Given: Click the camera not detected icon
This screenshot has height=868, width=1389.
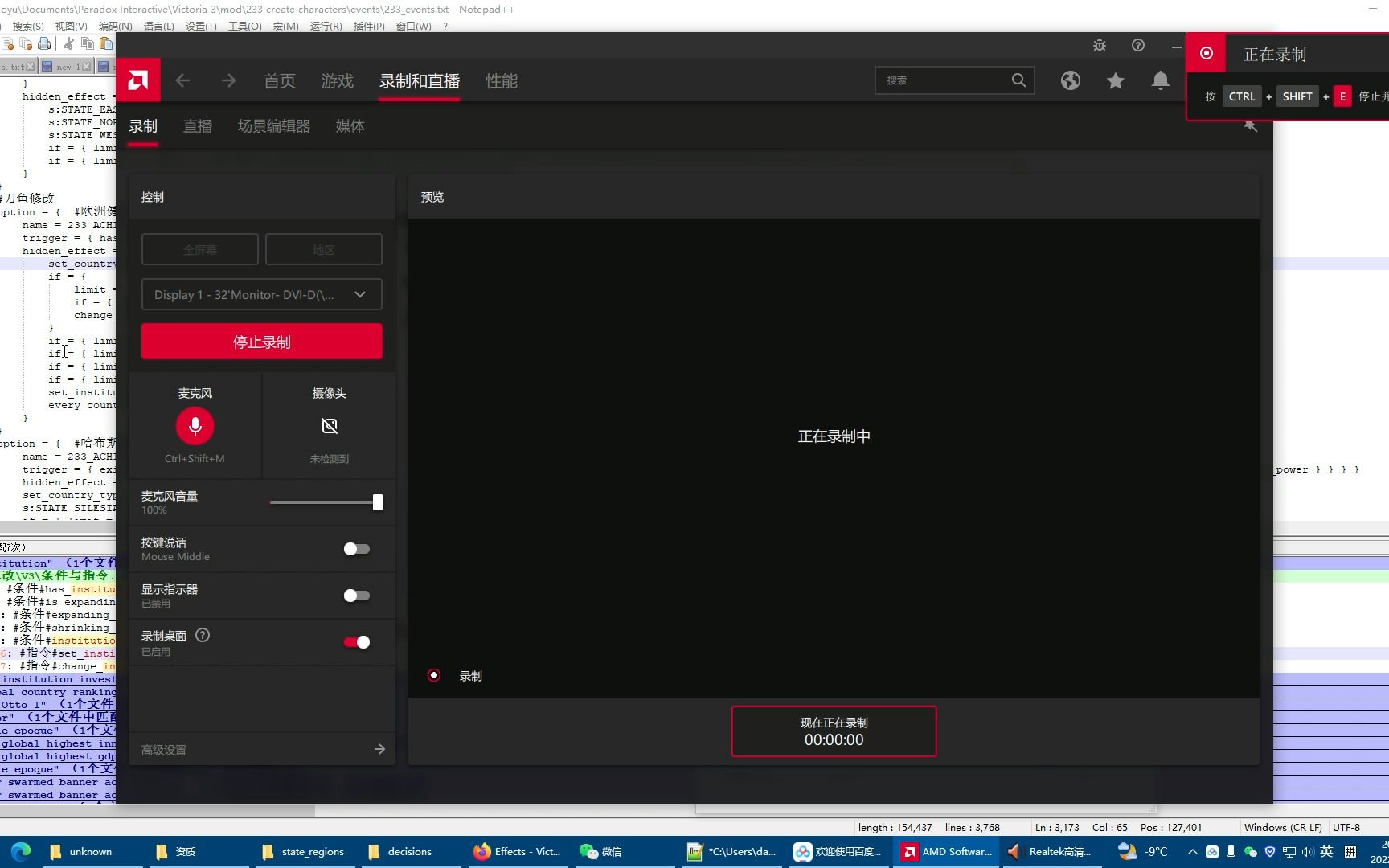Looking at the screenshot, I should tap(330, 426).
